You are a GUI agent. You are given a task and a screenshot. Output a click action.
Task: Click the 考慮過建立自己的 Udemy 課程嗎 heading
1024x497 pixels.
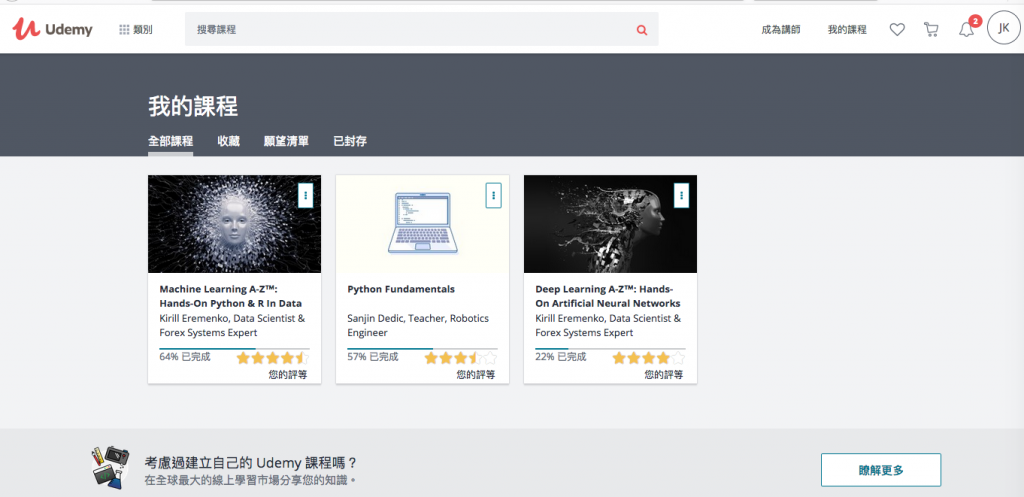(x=251, y=463)
